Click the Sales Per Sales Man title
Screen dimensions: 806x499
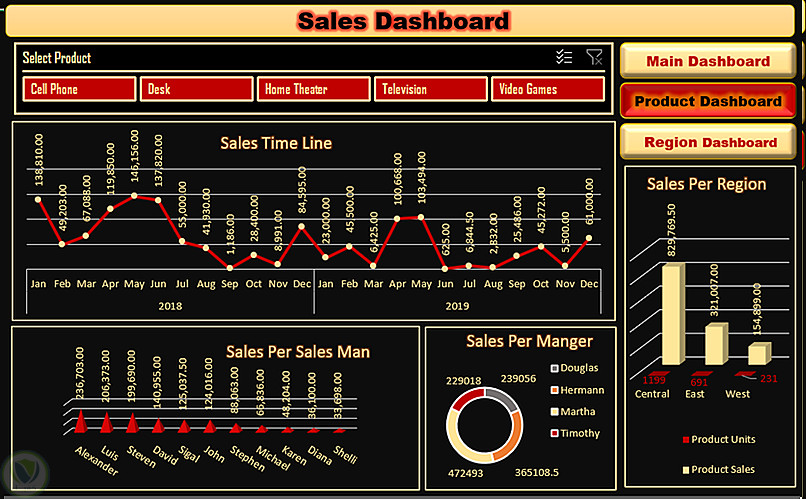tap(298, 352)
